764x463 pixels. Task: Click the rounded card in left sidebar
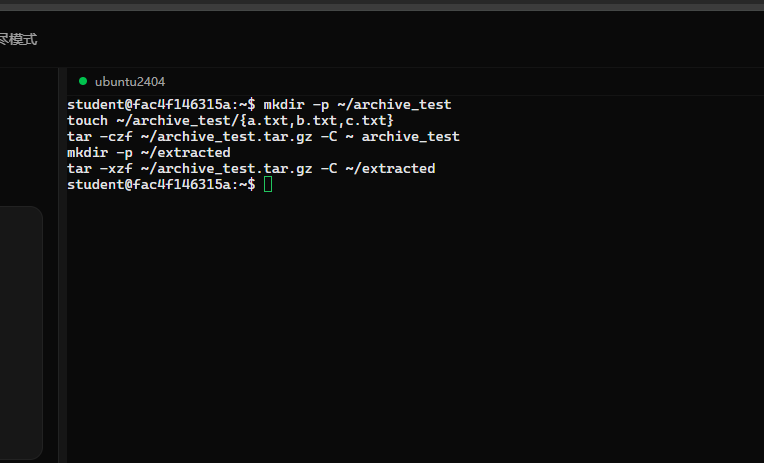pos(20,332)
